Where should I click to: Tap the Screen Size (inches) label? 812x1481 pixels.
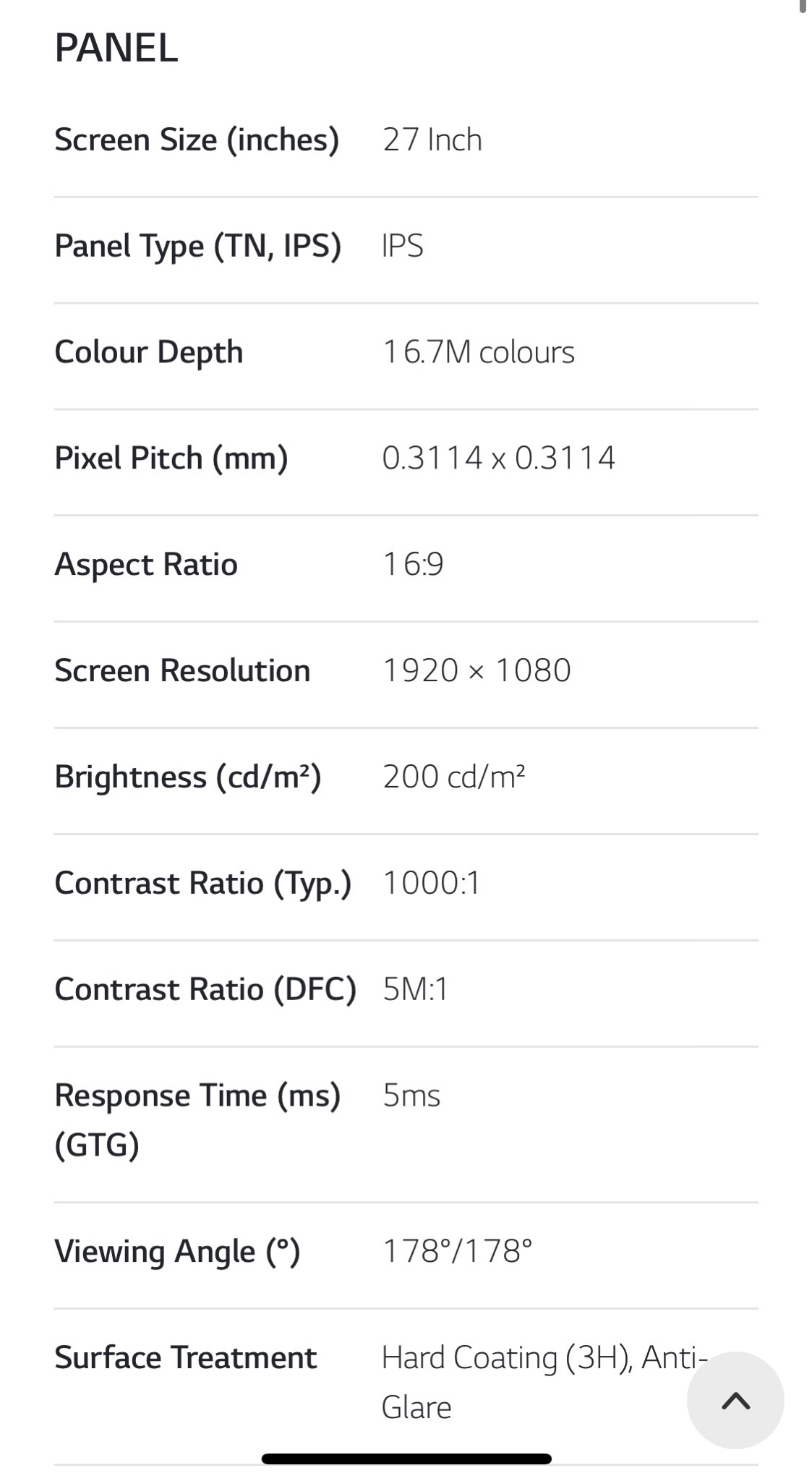[197, 140]
